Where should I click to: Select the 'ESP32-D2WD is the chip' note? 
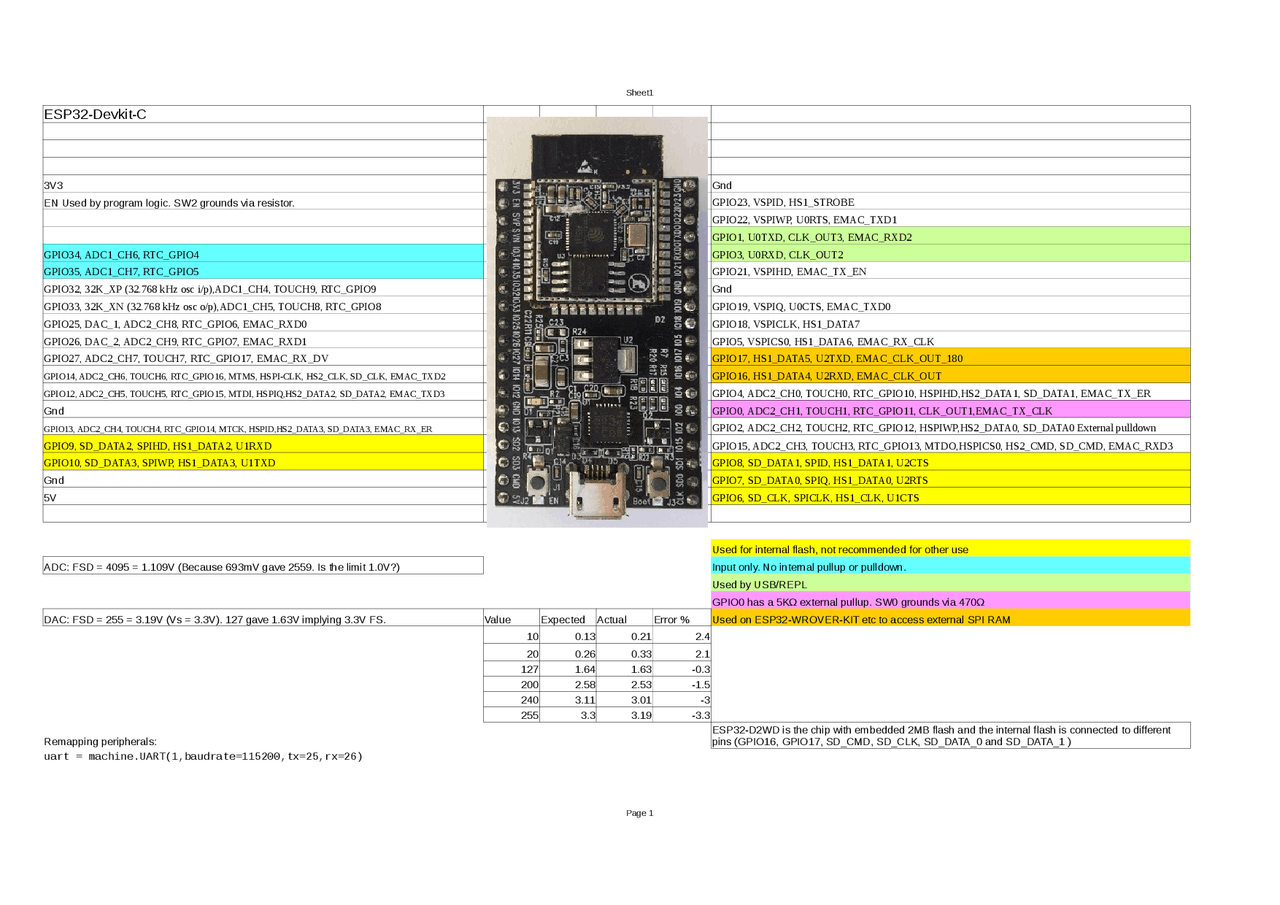coord(950,735)
